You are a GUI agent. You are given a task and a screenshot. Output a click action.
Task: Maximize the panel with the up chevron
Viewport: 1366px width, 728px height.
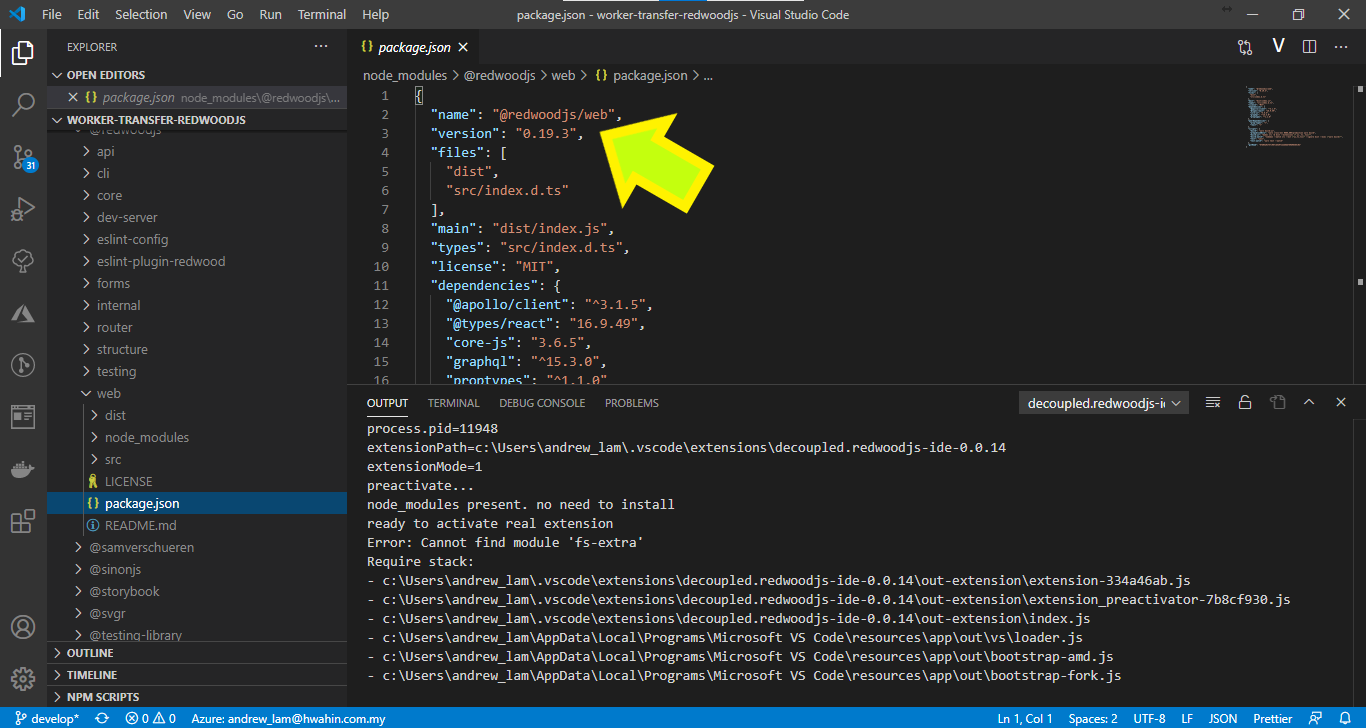point(1309,403)
